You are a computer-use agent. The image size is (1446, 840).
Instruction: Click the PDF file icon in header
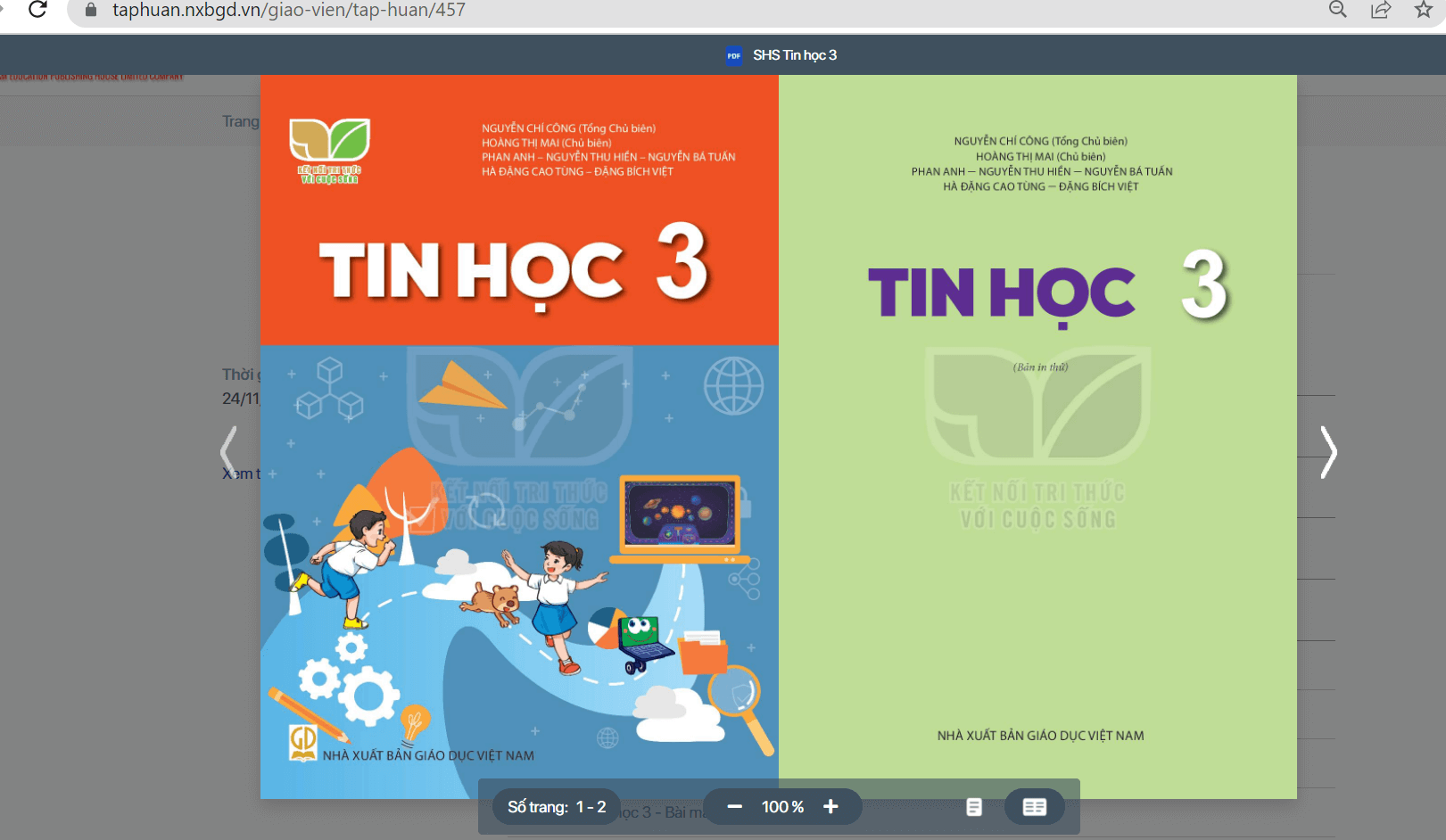734,55
